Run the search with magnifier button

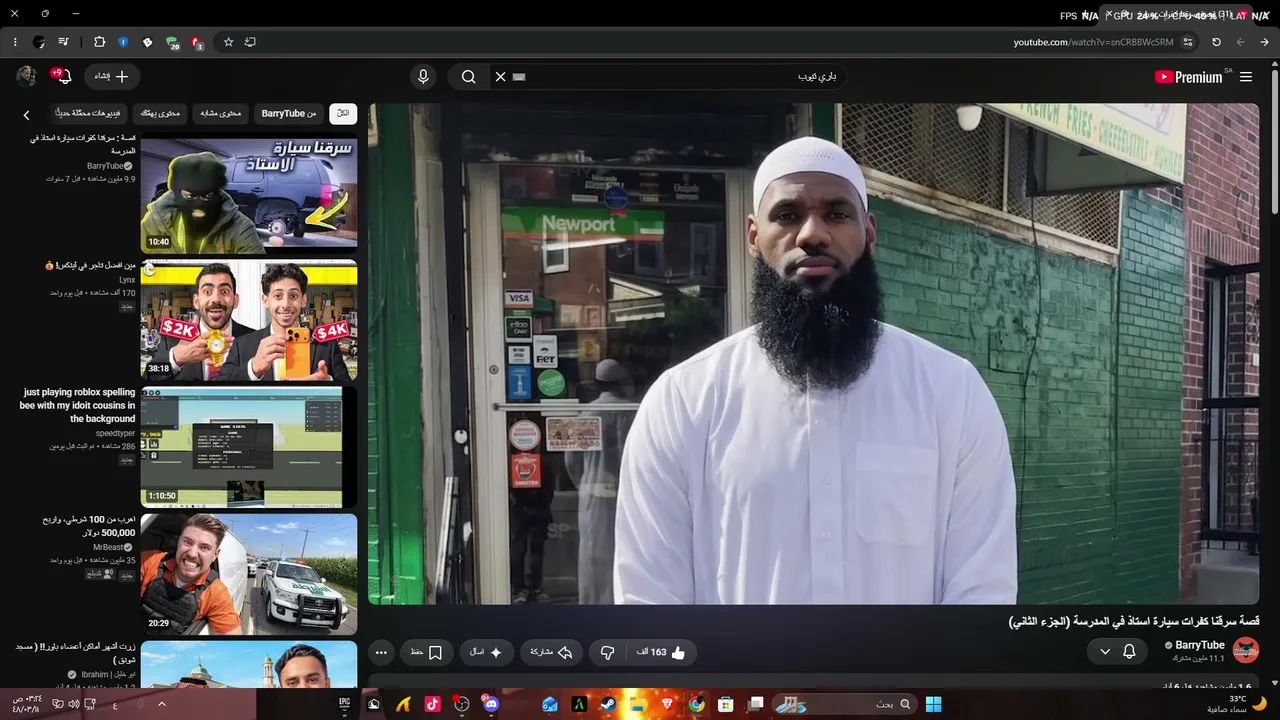tap(468, 76)
